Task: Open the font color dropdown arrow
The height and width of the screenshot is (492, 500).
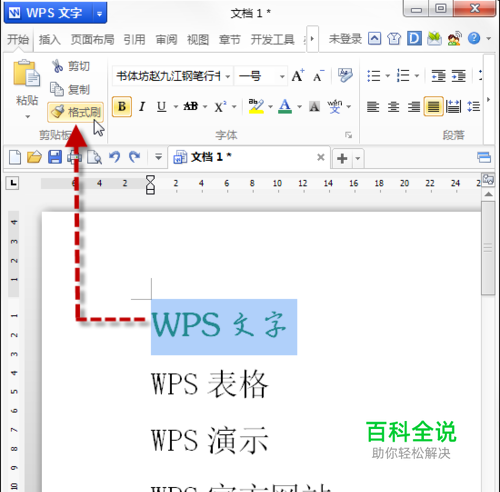Action: pyautogui.click(x=299, y=107)
